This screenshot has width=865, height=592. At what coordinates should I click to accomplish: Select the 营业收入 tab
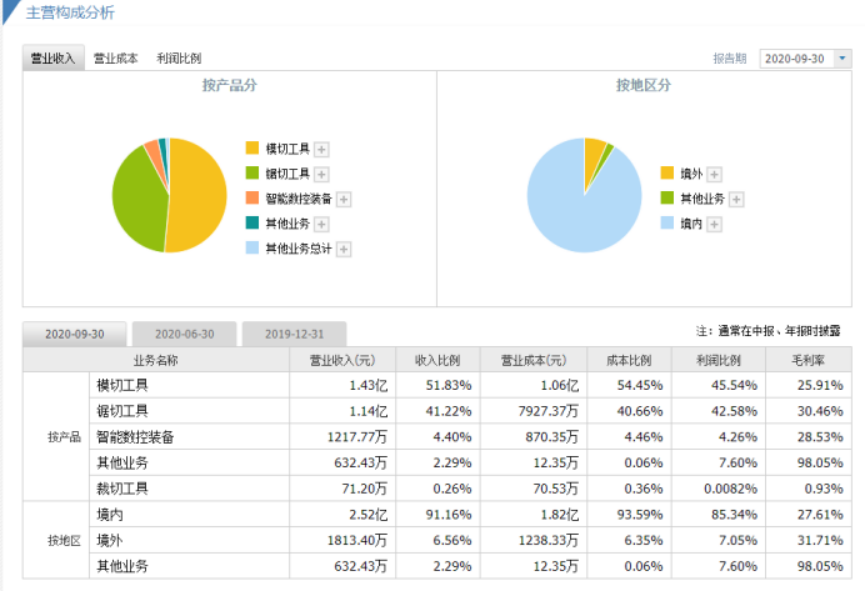(x=53, y=58)
